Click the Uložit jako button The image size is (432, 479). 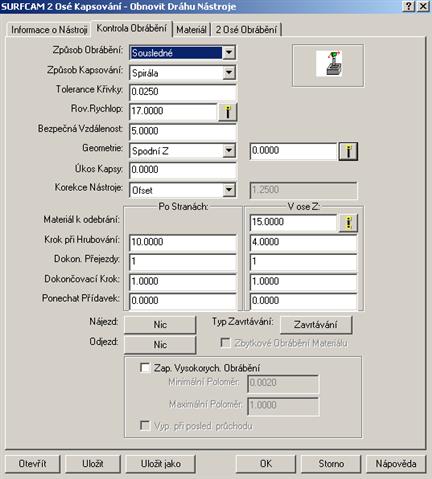tap(160, 464)
